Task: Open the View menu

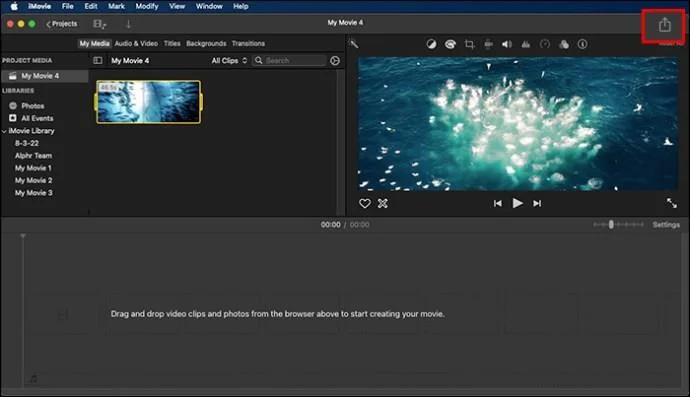Action: pyautogui.click(x=177, y=6)
